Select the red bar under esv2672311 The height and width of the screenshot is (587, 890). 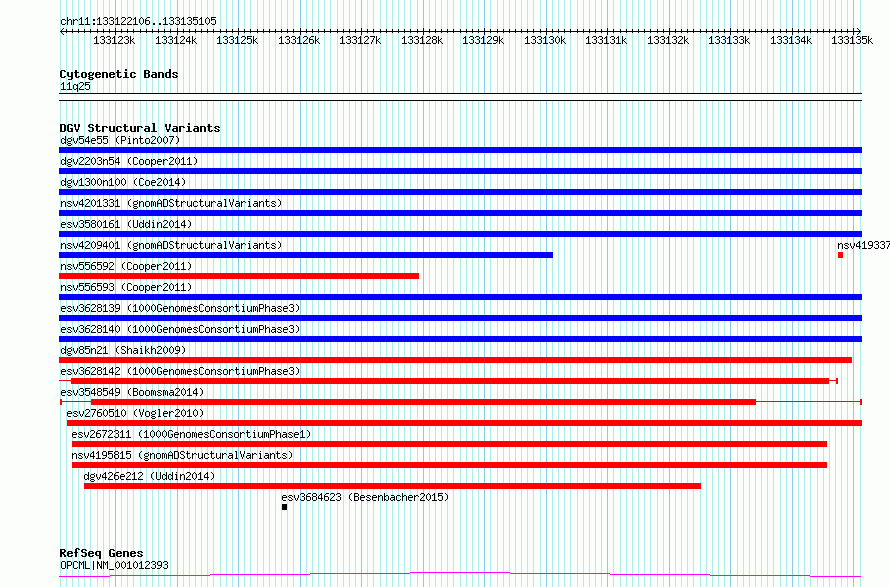coord(450,444)
